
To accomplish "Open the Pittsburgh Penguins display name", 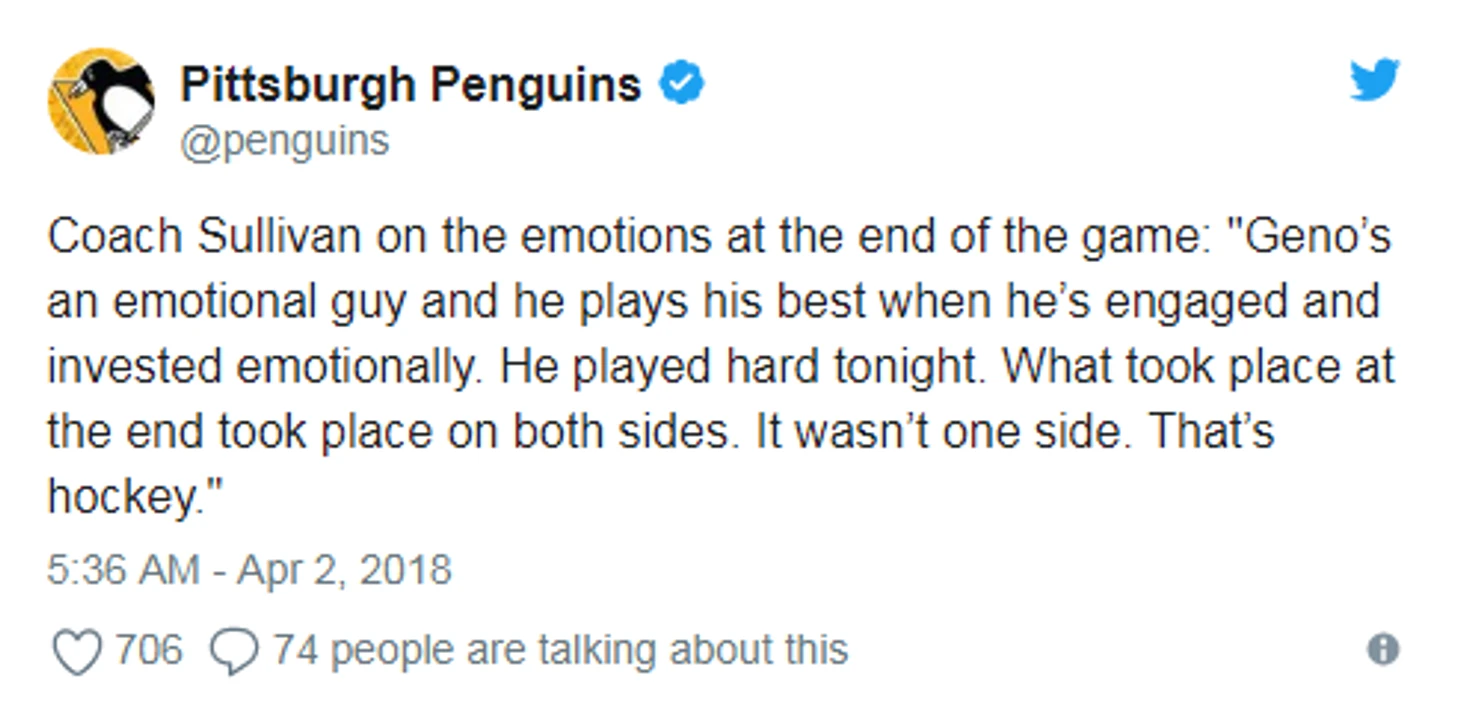I will 411,84.
